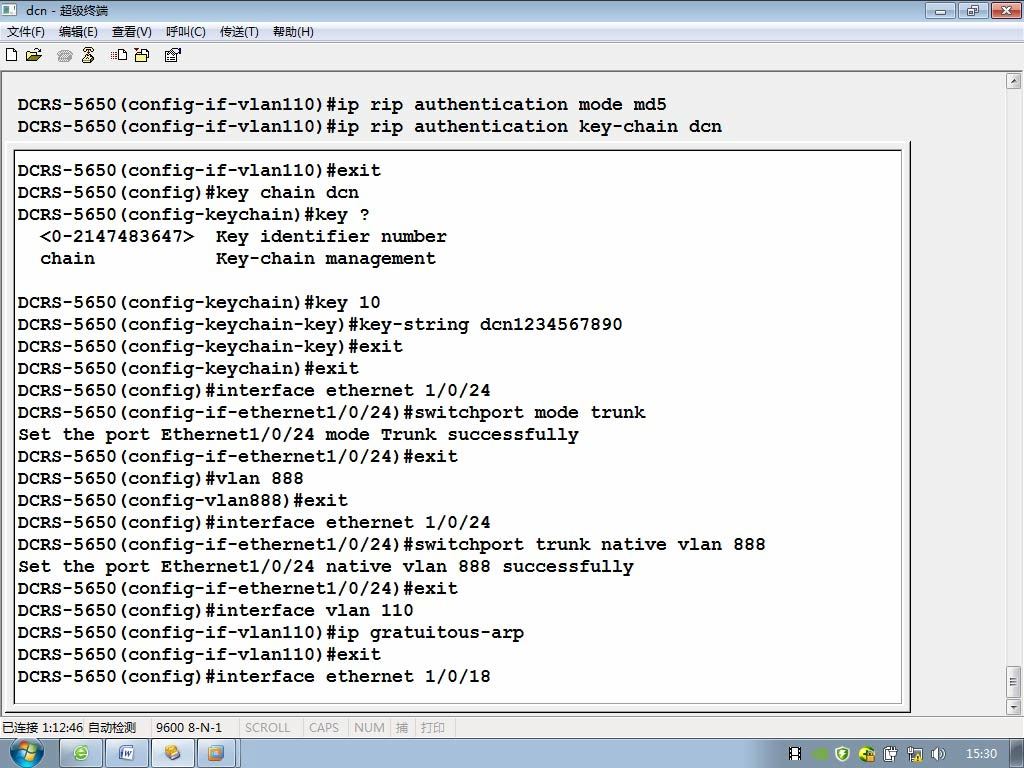Click the line "key-string dcn1234567890"
The height and width of the screenshot is (768, 1024).
320,325
